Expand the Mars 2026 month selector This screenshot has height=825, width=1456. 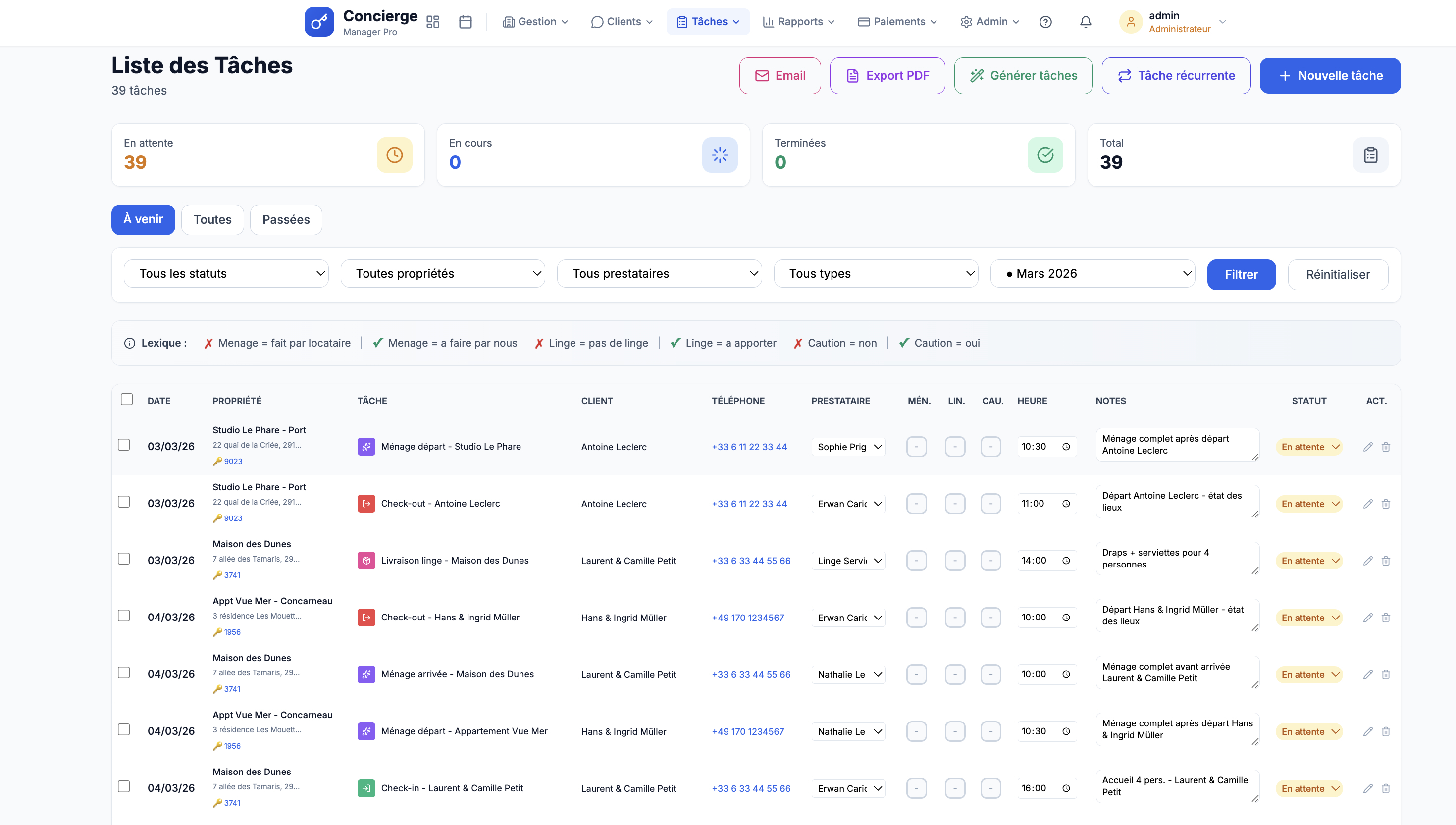pyautogui.click(x=1092, y=274)
